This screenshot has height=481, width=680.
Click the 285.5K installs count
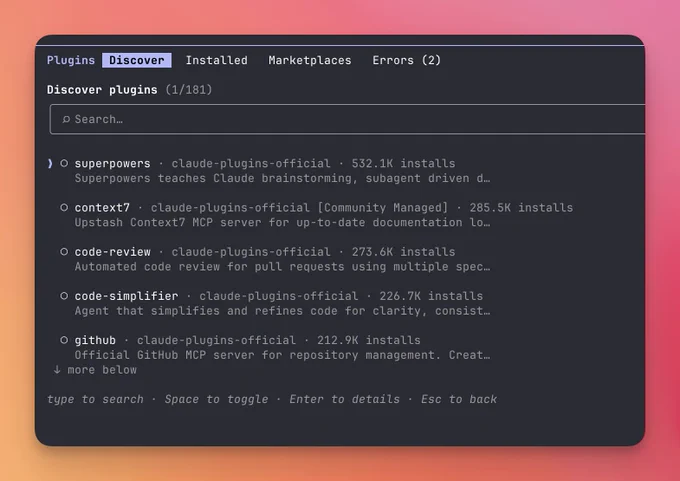coord(521,208)
